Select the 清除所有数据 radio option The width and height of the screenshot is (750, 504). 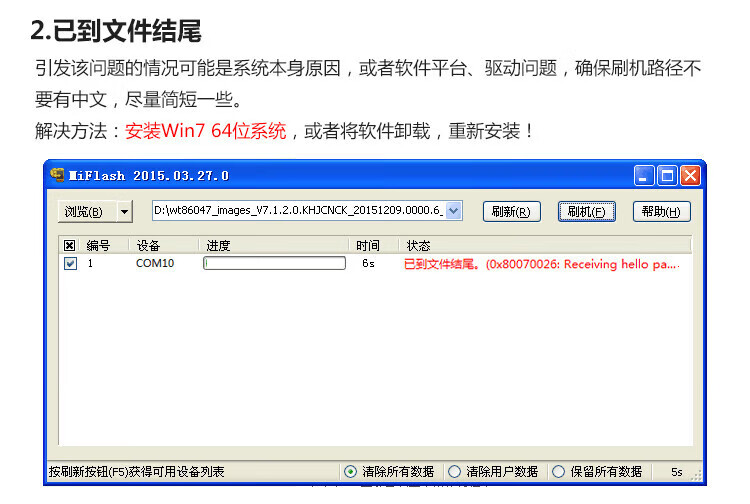tap(350, 471)
